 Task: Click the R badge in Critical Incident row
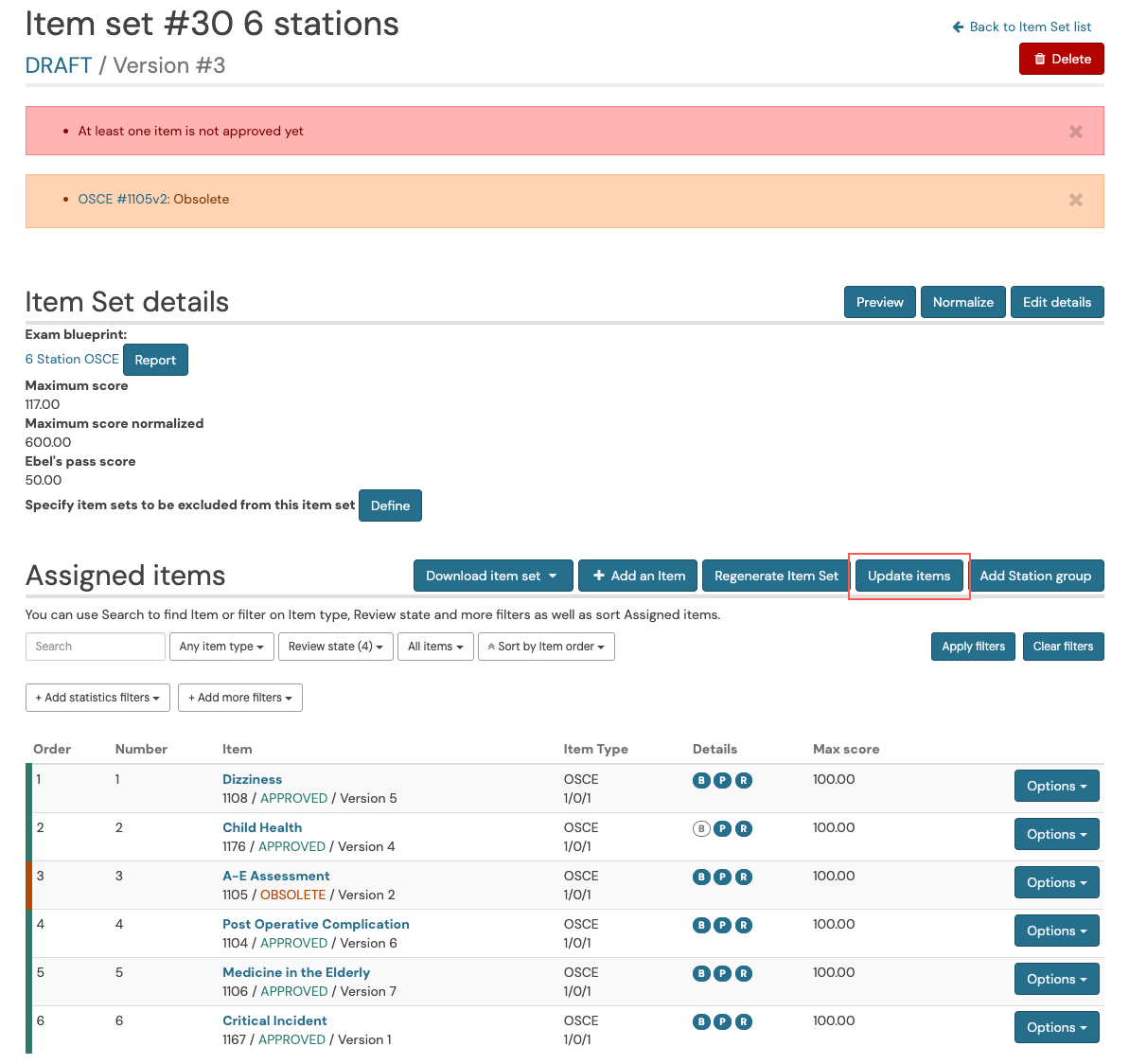tap(744, 1021)
